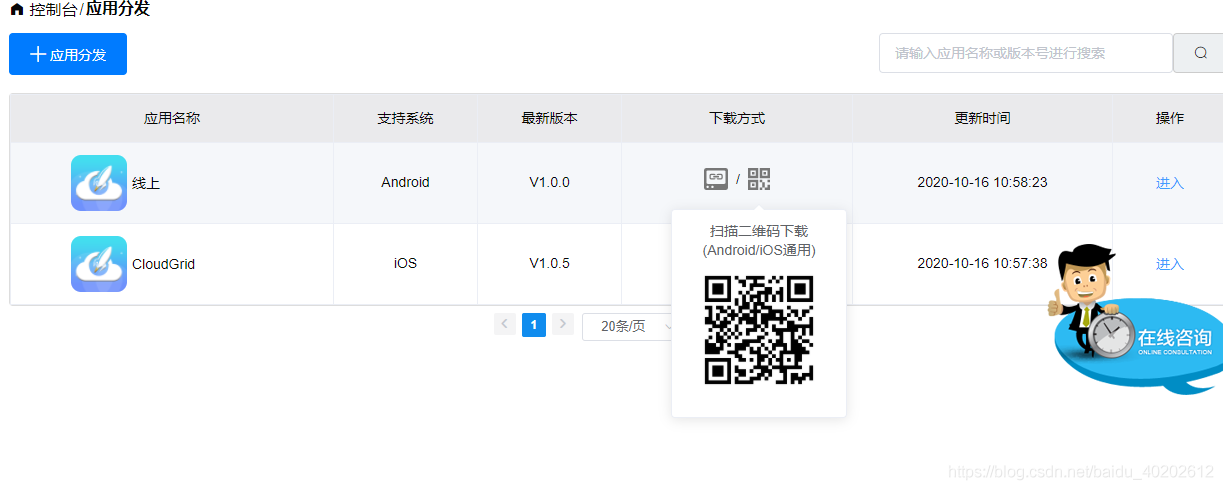Click the CloudGrid app name text

tap(163, 265)
